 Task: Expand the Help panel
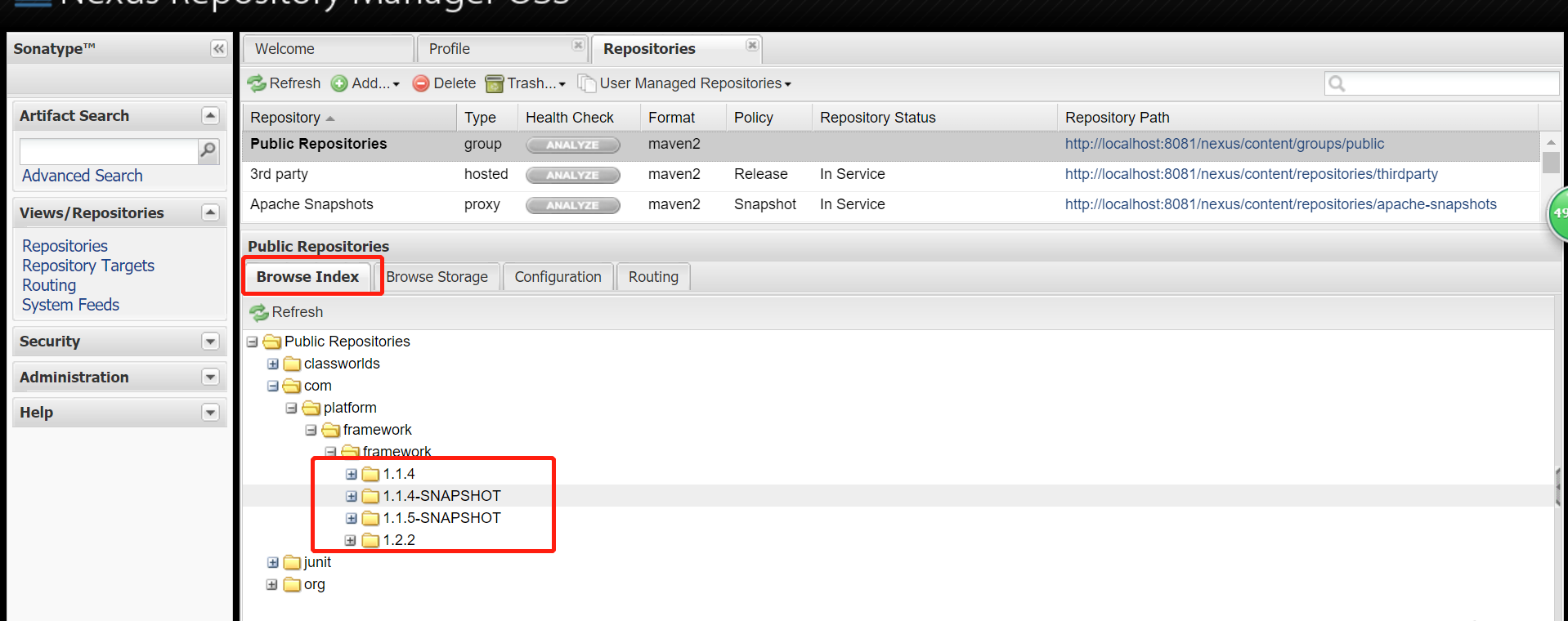(x=210, y=413)
